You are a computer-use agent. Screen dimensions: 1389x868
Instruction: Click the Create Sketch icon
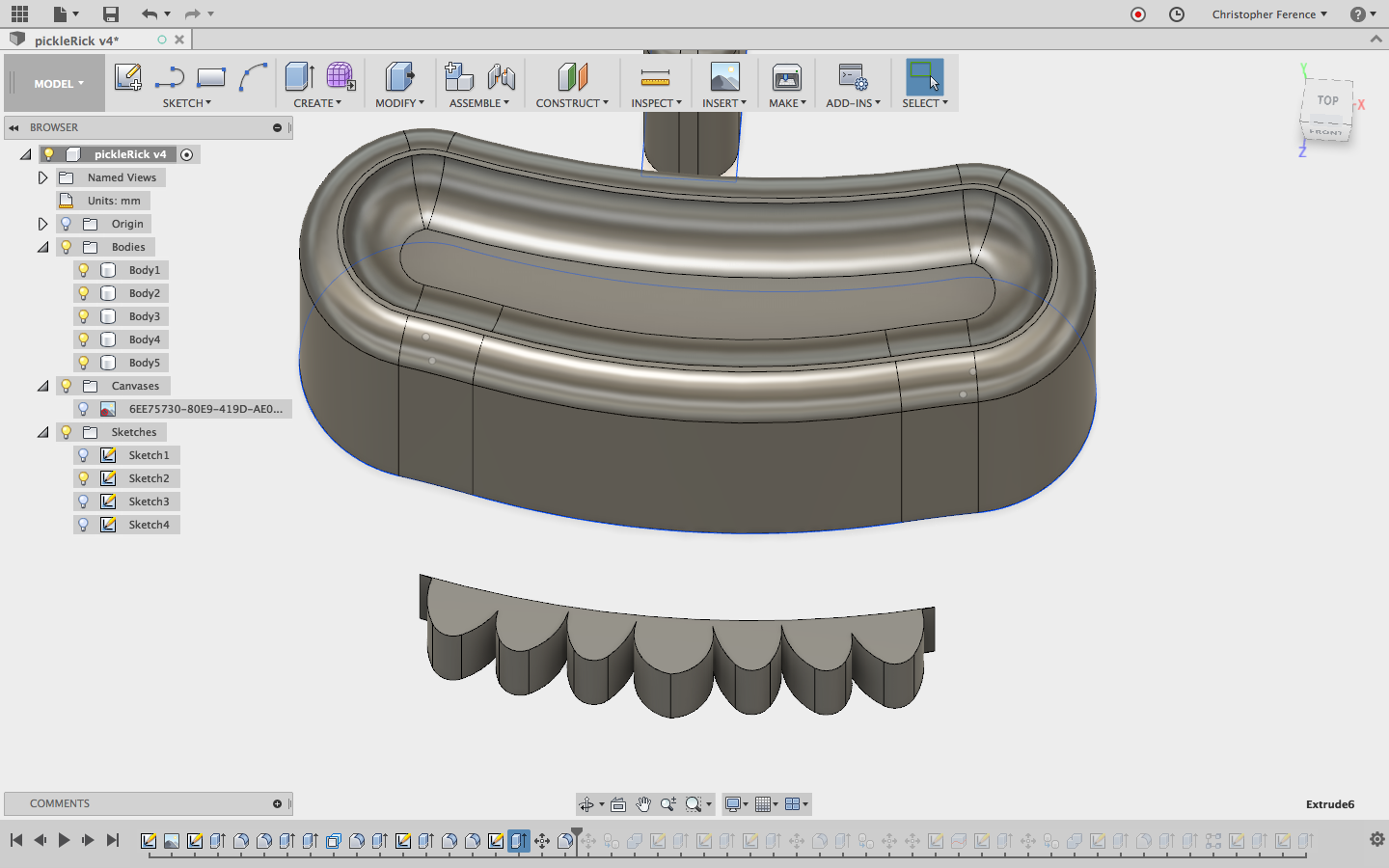pyautogui.click(x=127, y=77)
